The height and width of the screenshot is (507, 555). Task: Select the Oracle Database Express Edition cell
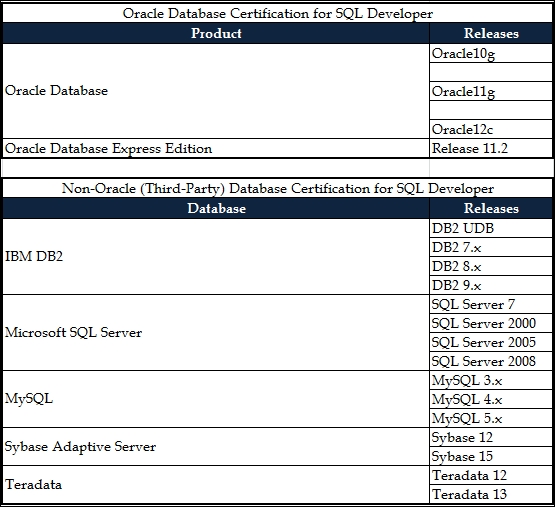216,148
